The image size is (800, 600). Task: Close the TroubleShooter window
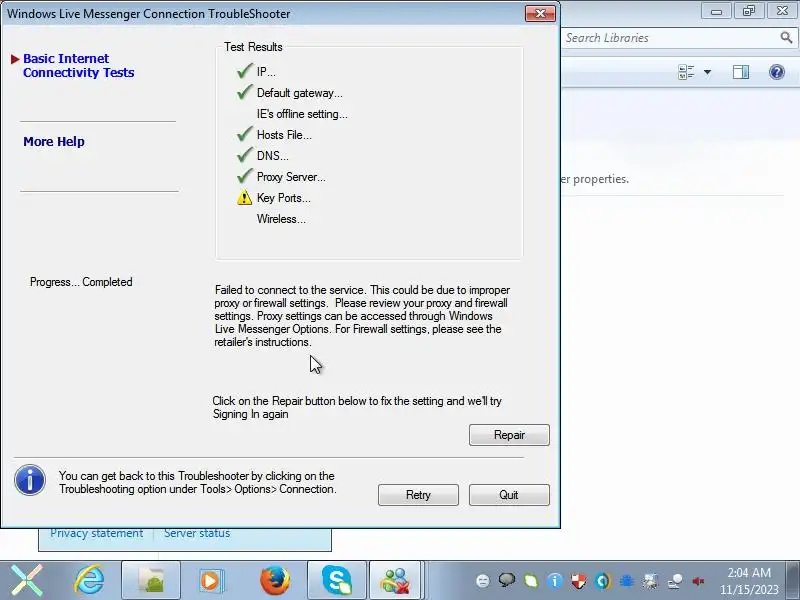(540, 13)
